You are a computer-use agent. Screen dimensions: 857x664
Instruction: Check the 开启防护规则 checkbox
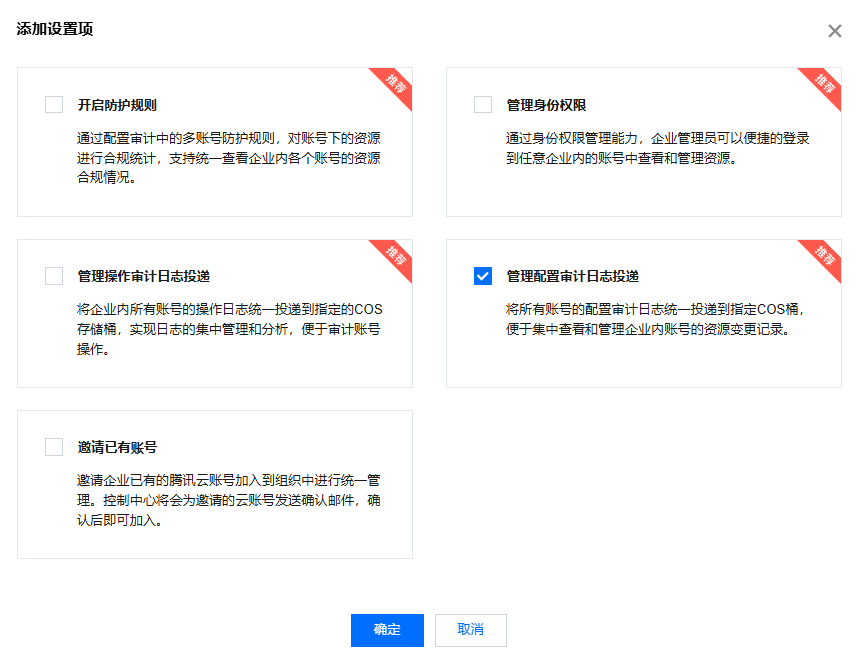(54, 104)
